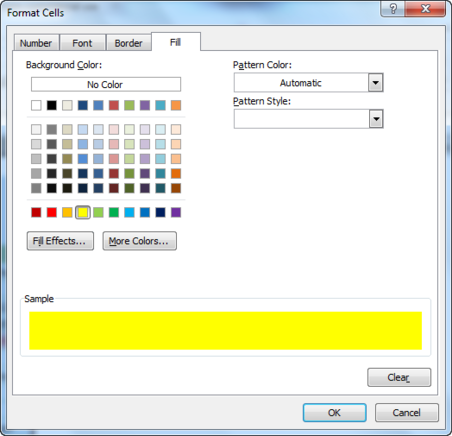Switch to the Number tab
This screenshot has height=436, width=452.
pyautogui.click(x=36, y=43)
